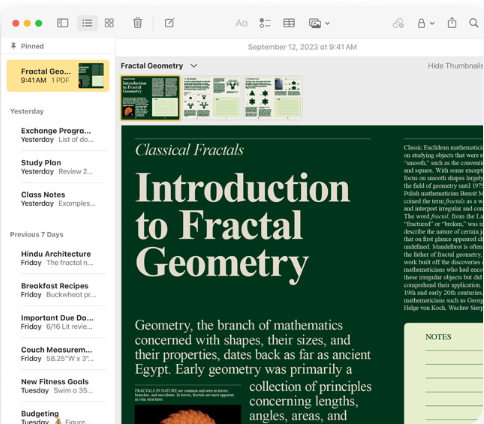This screenshot has height=424, width=484.
Task: Click the pin icon beside Pinned
Action: [13, 46]
